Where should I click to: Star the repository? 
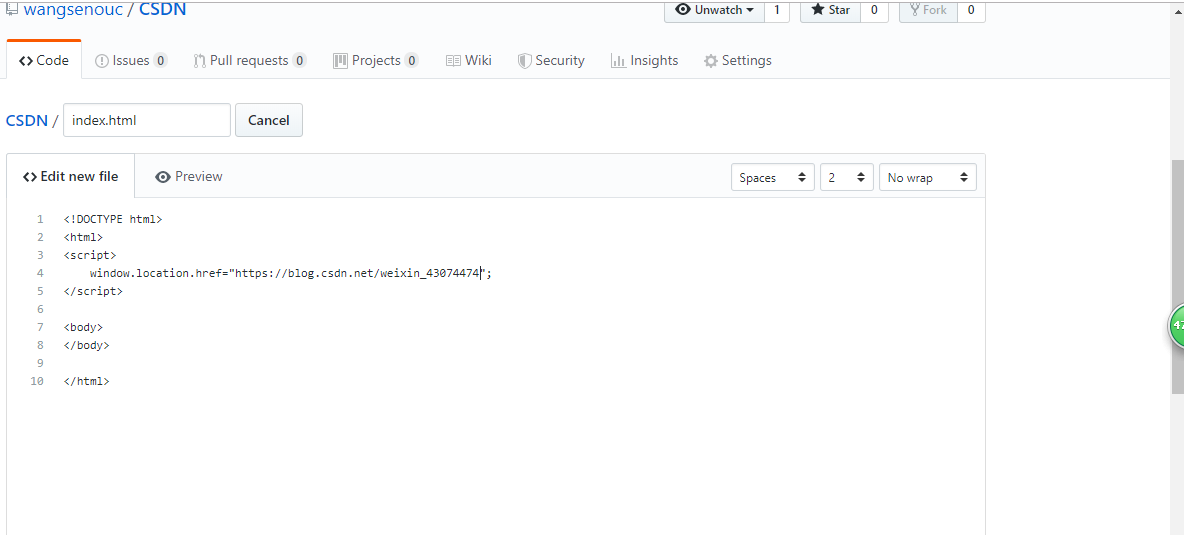[831, 11]
